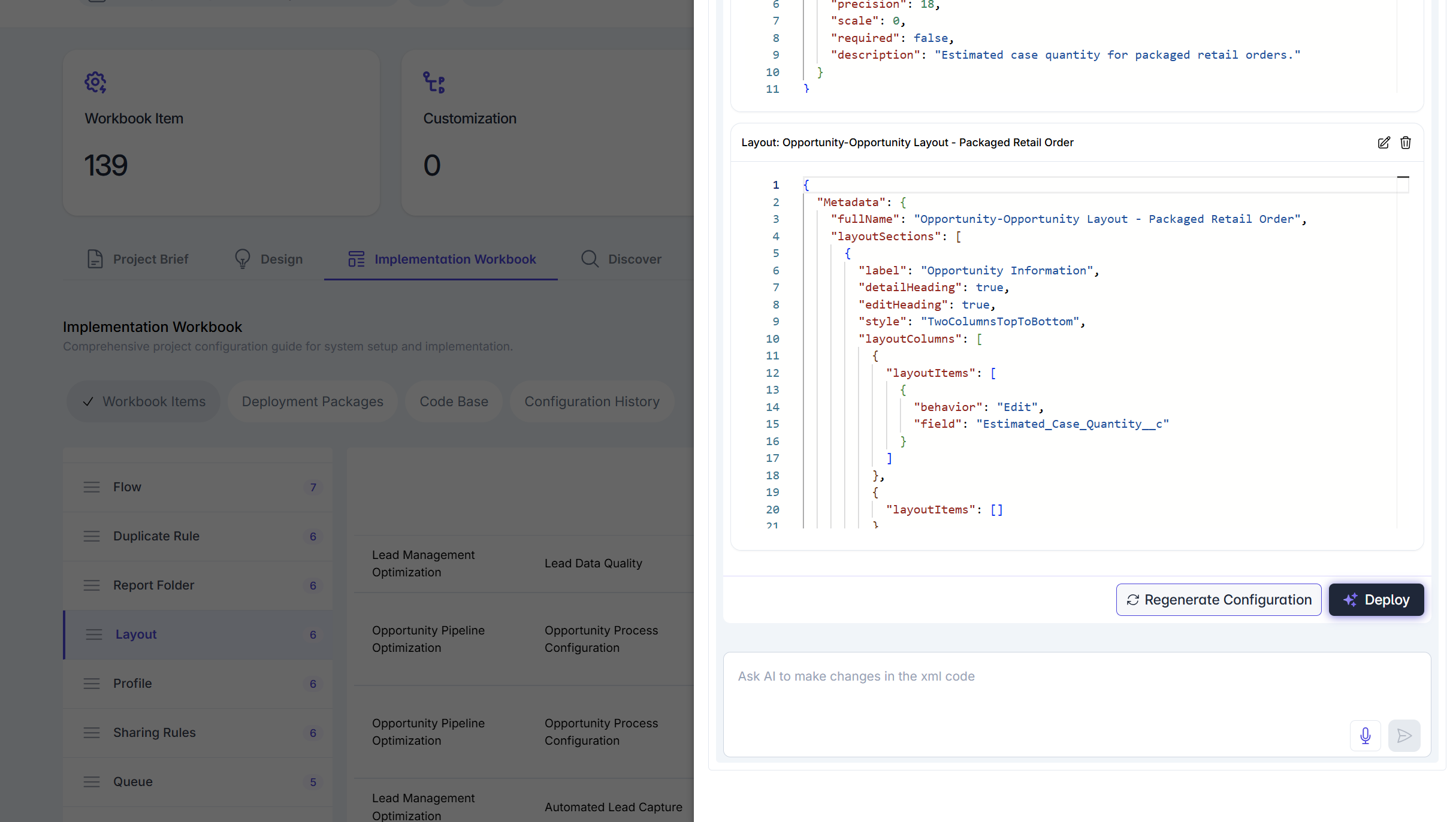Select Layout in the workbook list
Image resolution: width=1456 pixels, height=822 pixels.
pyautogui.click(x=198, y=634)
